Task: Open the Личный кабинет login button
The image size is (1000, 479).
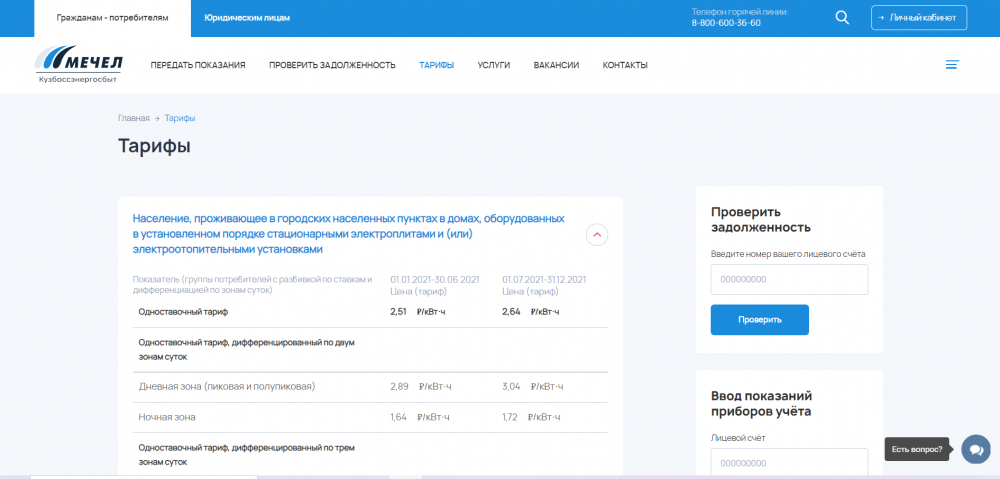Action: tap(919, 17)
